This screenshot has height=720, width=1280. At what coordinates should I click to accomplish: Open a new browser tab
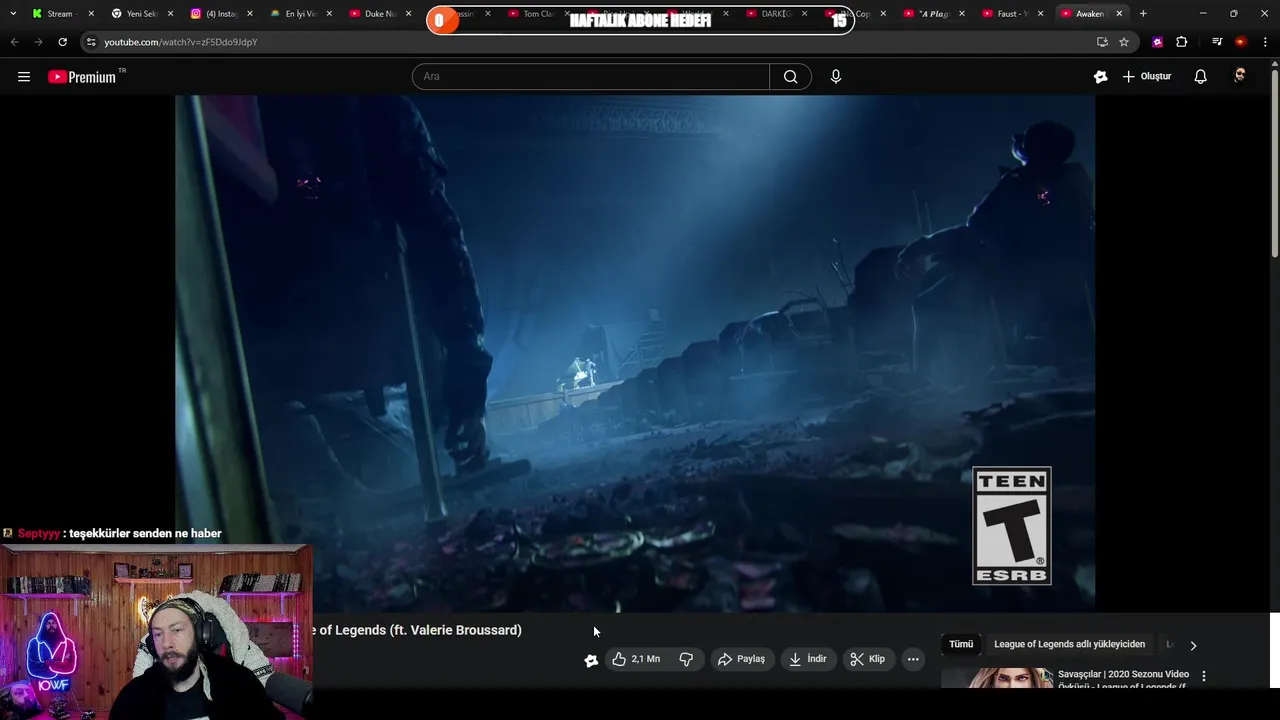click(1143, 14)
